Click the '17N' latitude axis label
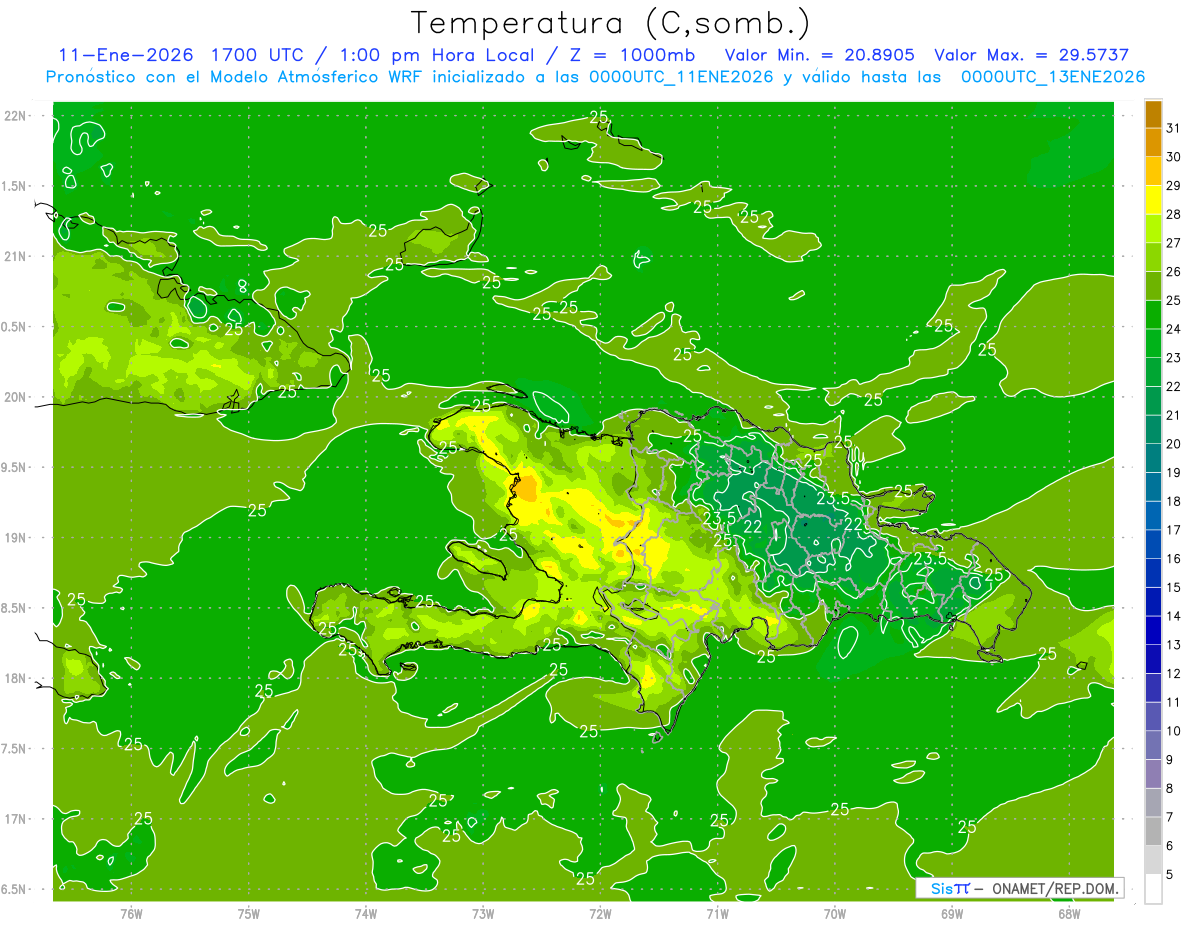The height and width of the screenshot is (927, 1200). [x=16, y=819]
